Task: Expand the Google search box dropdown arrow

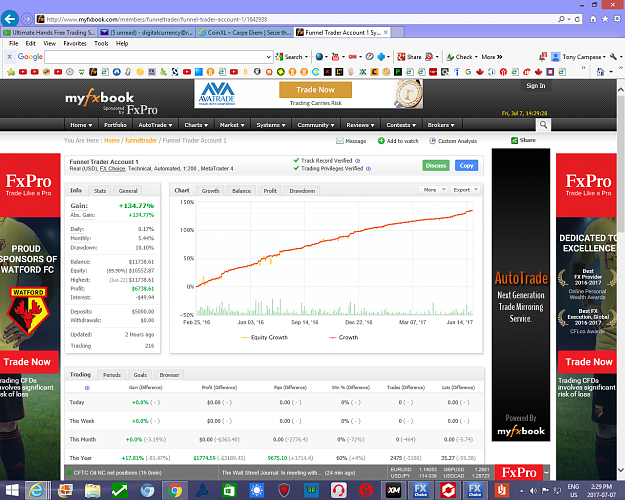Action: 269,57
